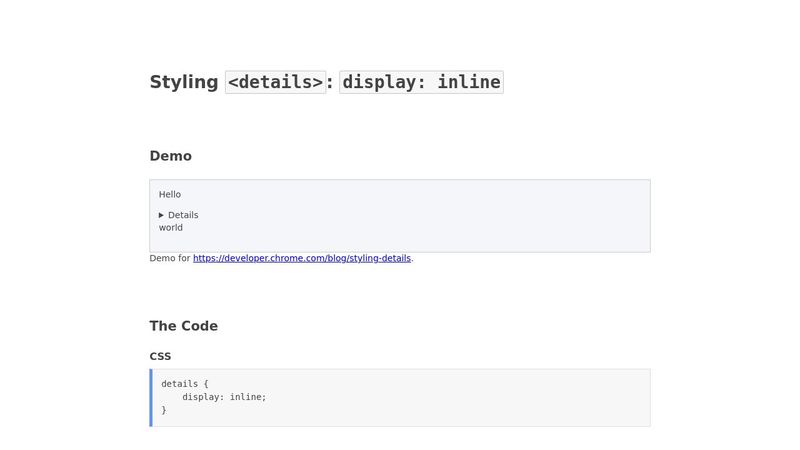This screenshot has height=450, width=800.
Task: Click the word "Styling" in page title
Action: (x=184, y=82)
